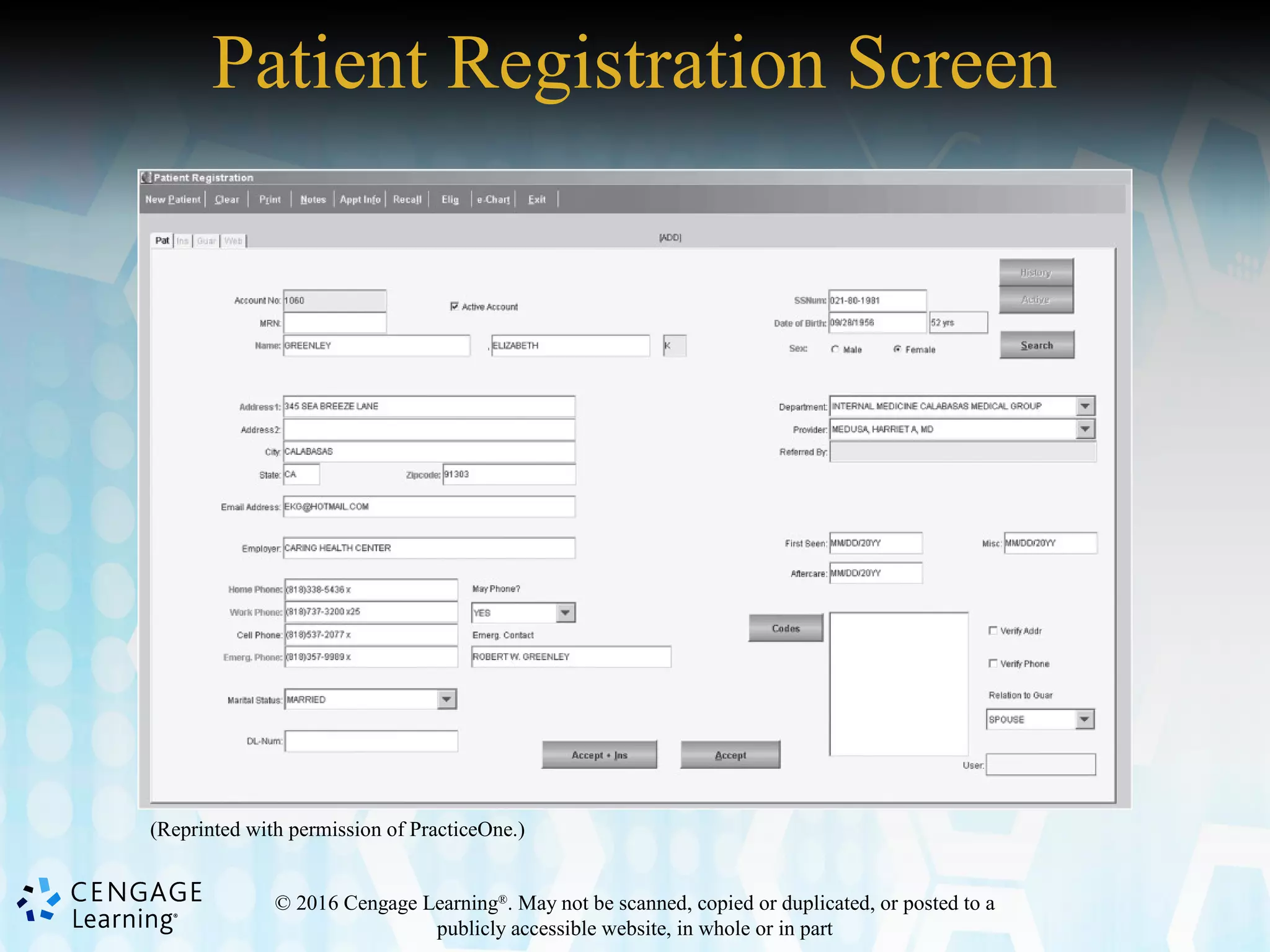Click the User field
This screenshot has height=952, width=1270.
coord(1041,764)
